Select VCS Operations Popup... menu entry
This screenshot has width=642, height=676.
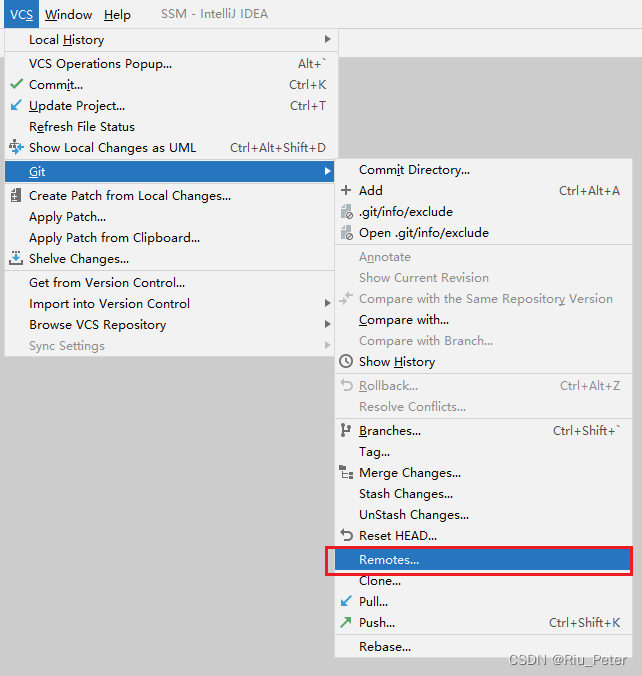(x=169, y=64)
